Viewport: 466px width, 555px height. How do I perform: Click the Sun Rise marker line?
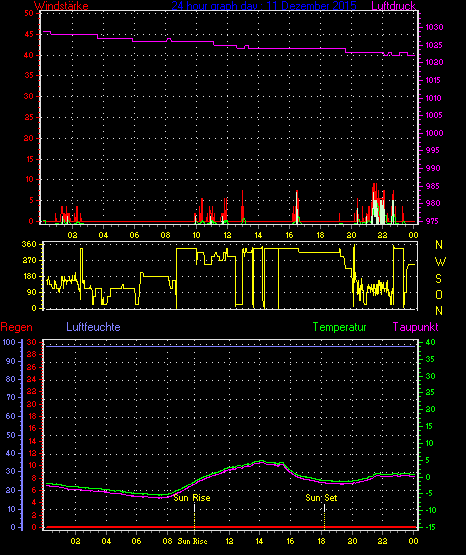click(x=195, y=516)
